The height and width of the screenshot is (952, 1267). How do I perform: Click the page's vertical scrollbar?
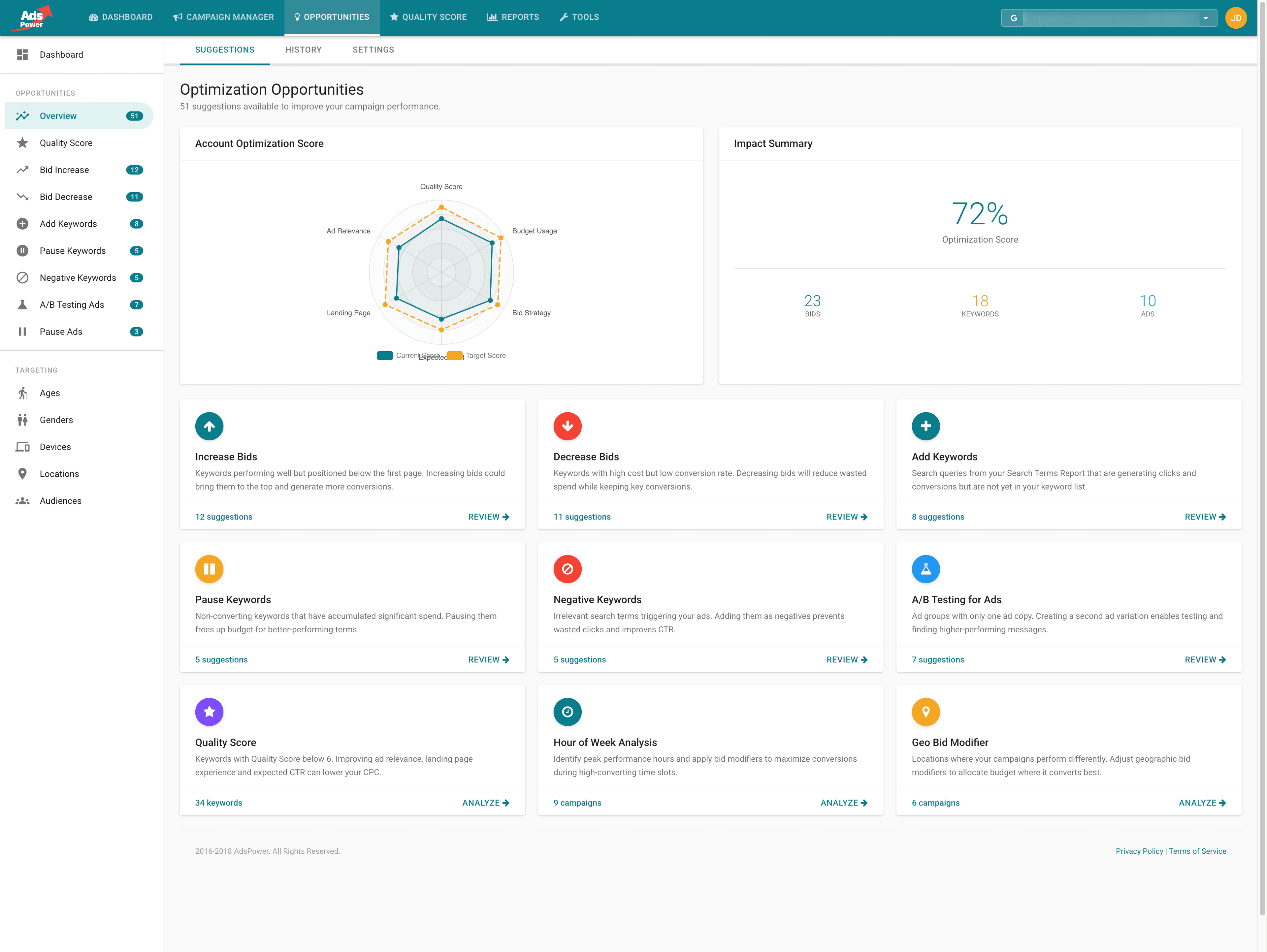point(1262,458)
